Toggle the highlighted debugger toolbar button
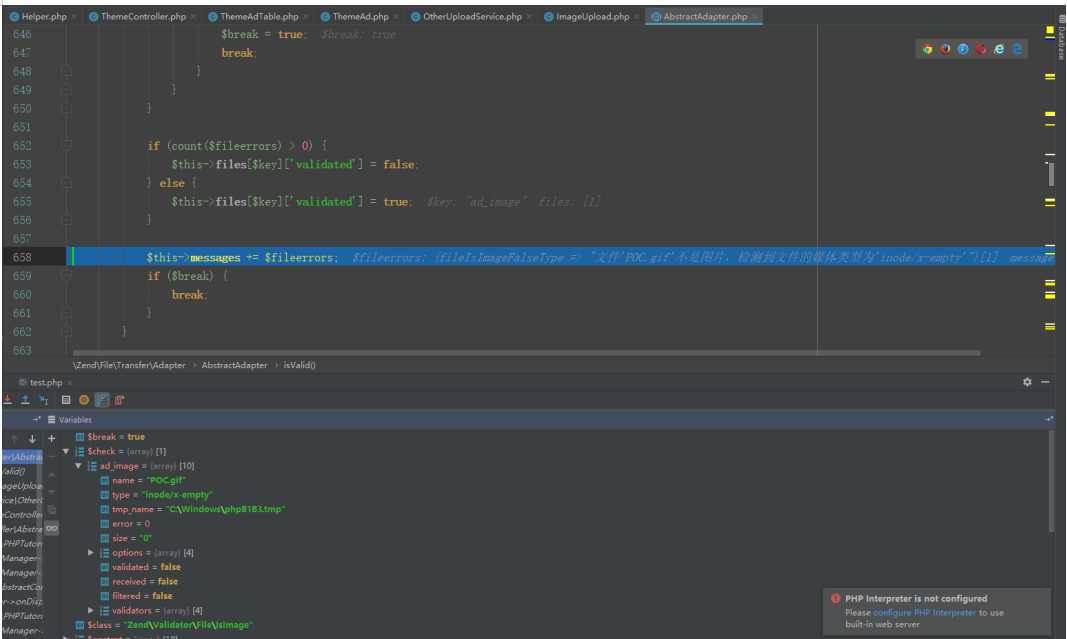 (101, 400)
